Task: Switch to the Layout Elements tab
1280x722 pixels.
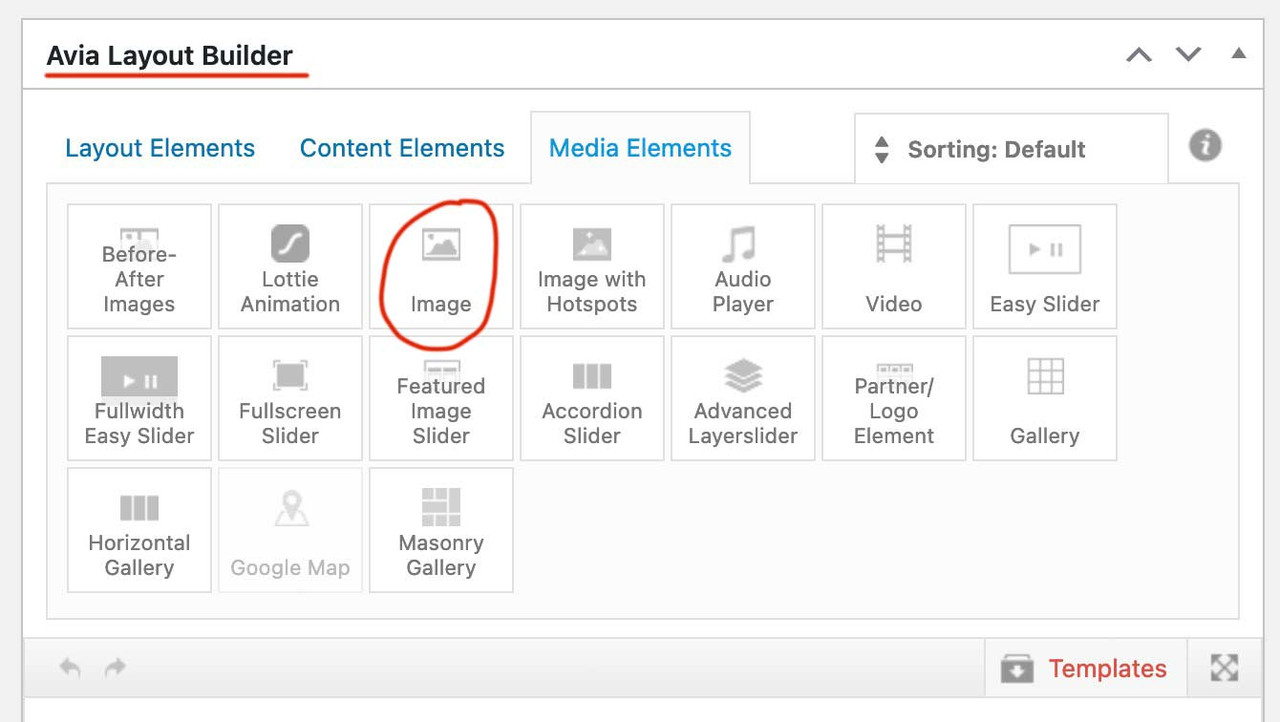Action: (x=160, y=149)
